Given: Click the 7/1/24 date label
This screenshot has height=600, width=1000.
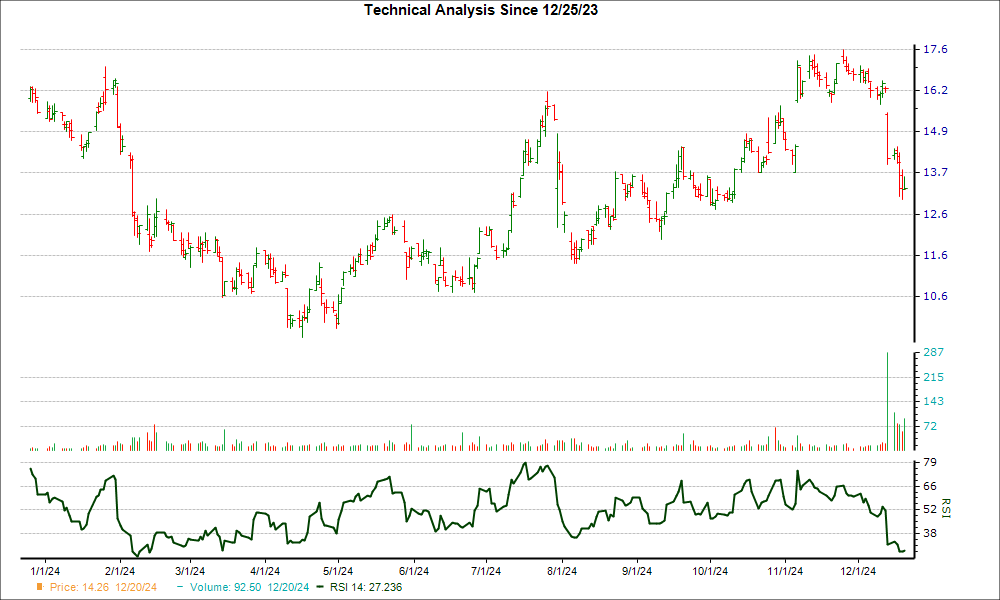Looking at the screenshot, I should [486, 571].
